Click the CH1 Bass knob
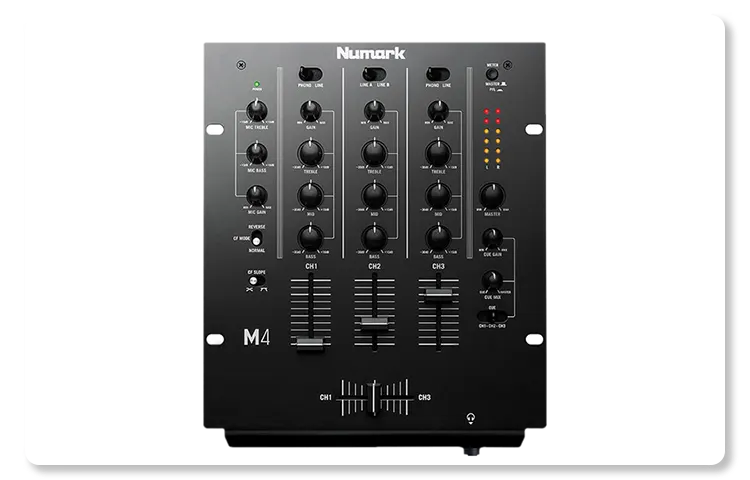Image resolution: width=750 pixels, height=480 pixels. (x=311, y=238)
